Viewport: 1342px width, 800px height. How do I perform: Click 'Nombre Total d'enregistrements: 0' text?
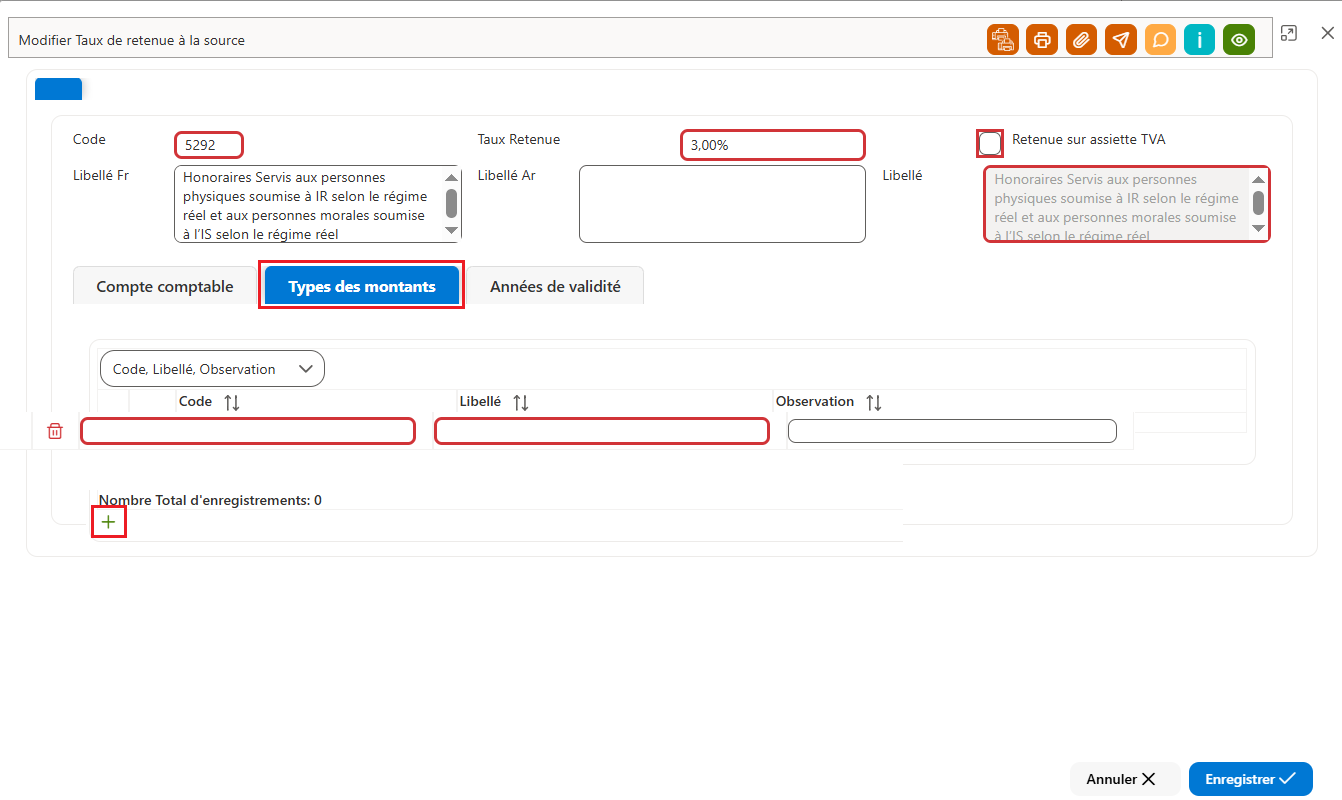pyautogui.click(x=210, y=500)
